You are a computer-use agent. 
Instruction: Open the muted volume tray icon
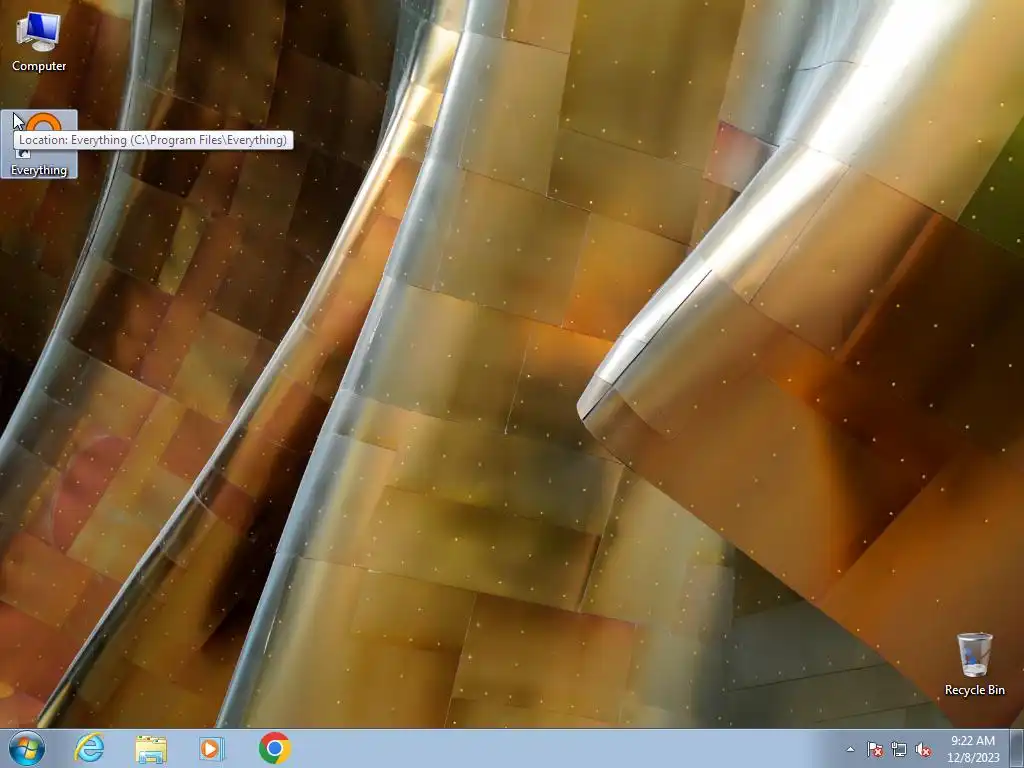tap(923, 749)
